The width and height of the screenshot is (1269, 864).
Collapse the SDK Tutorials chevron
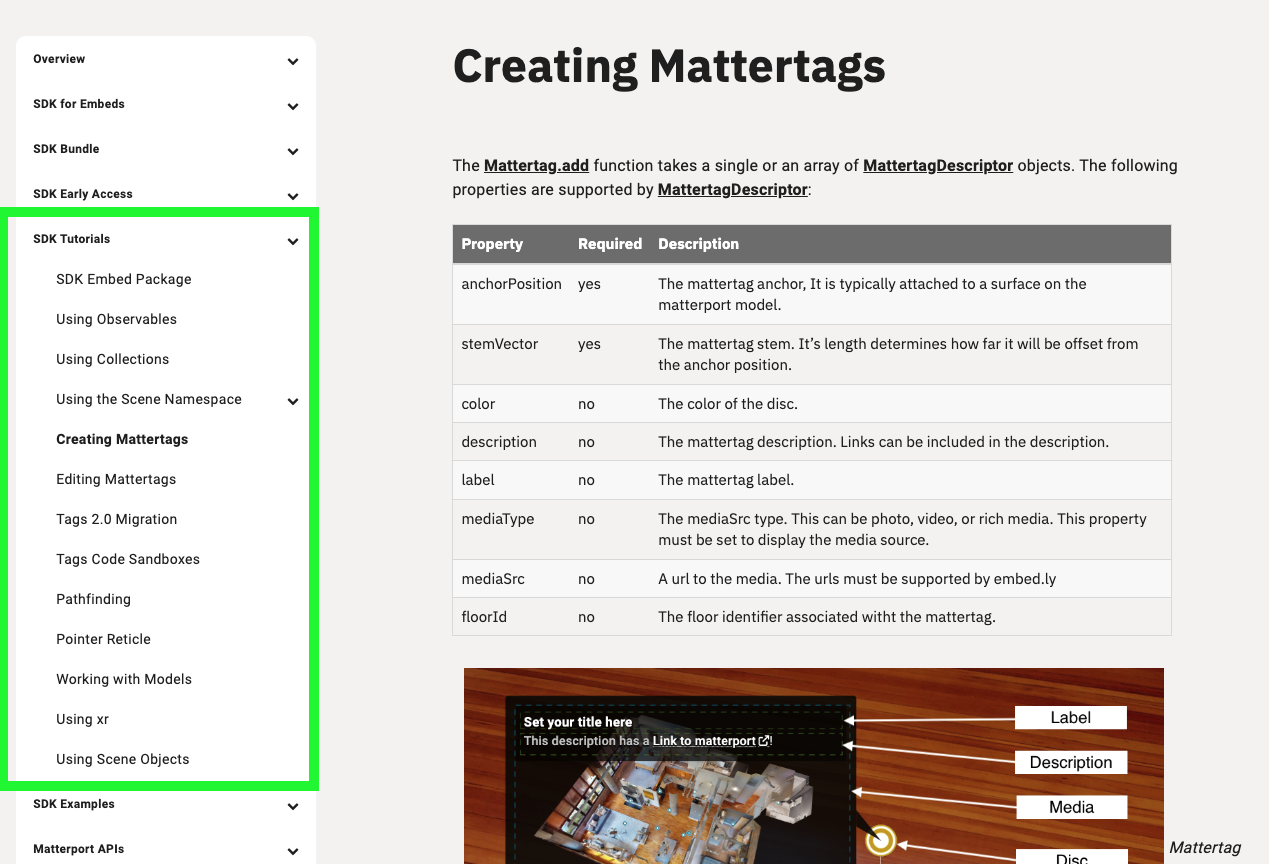293,241
